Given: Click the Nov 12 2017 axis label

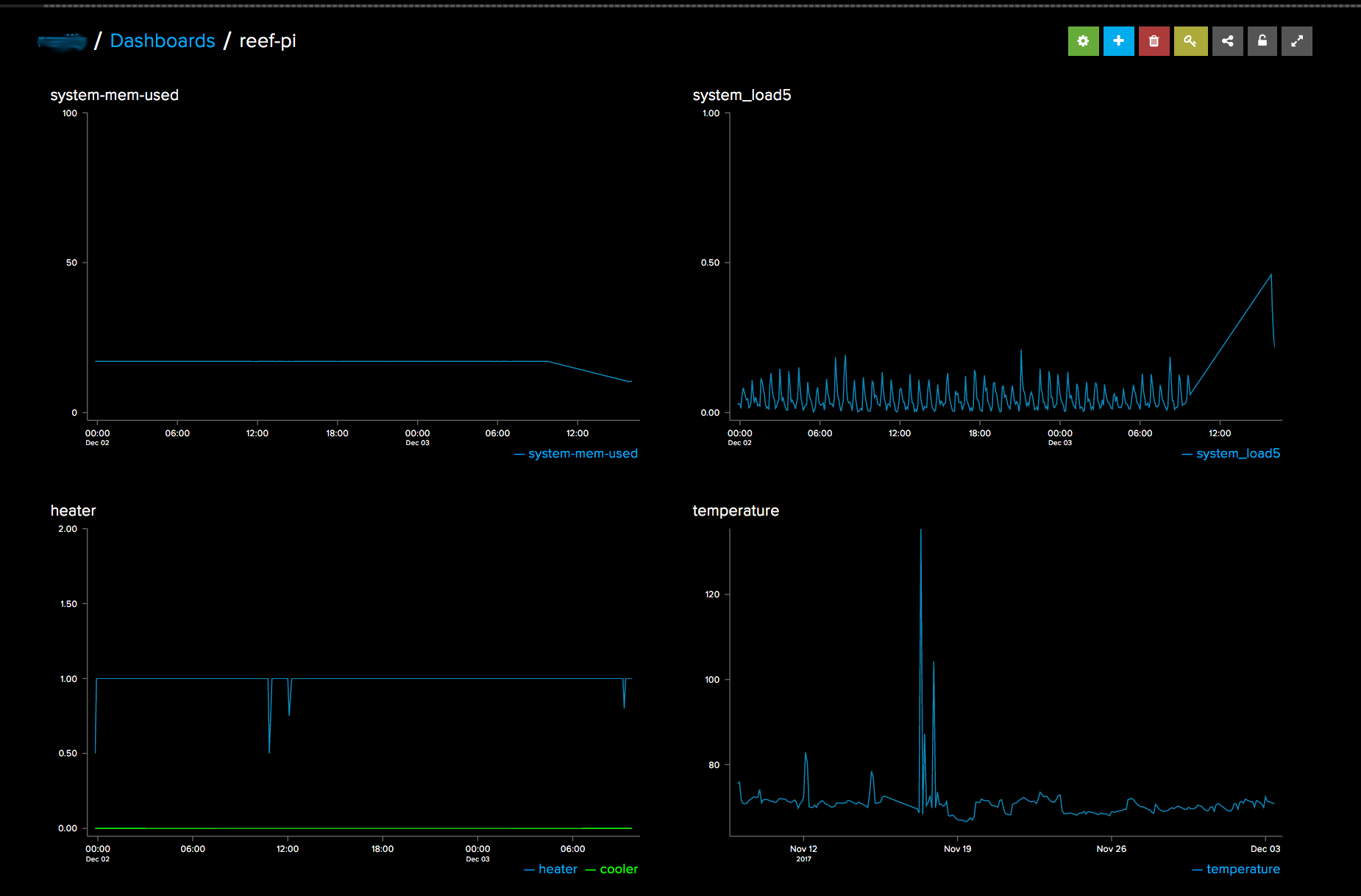Looking at the screenshot, I should (803, 853).
